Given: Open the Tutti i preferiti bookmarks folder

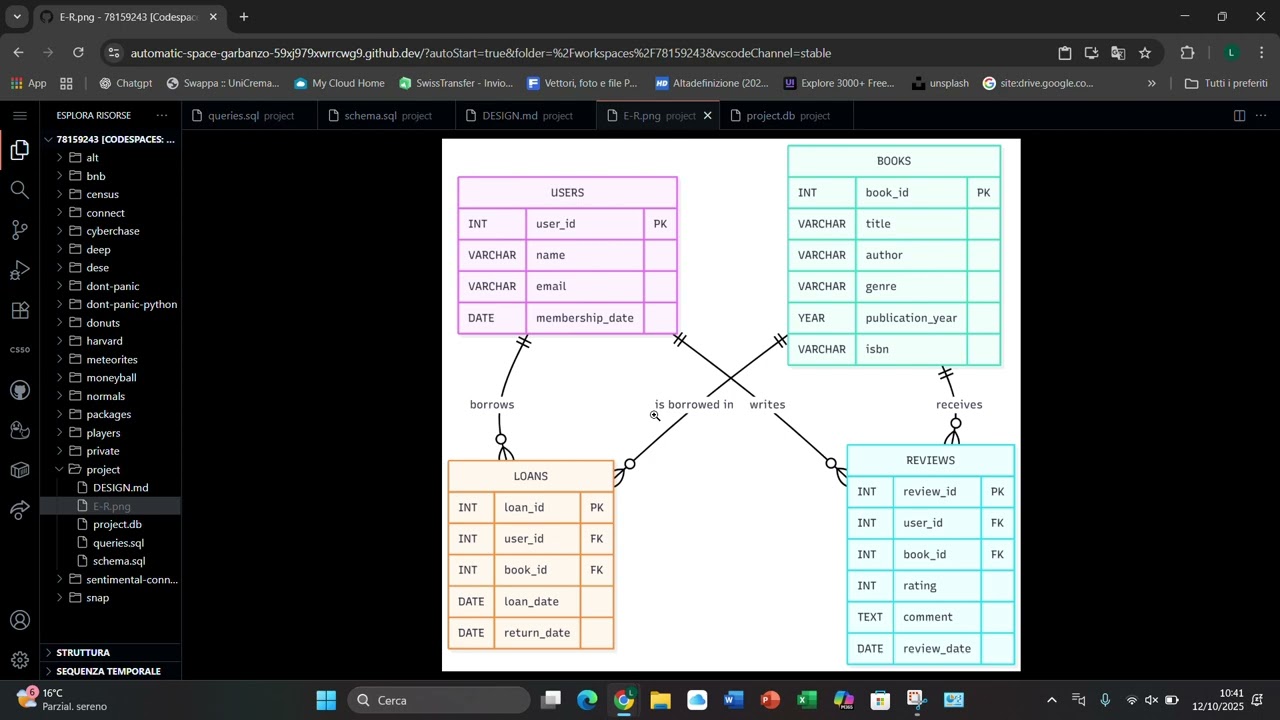Looking at the screenshot, I should (x=1225, y=83).
